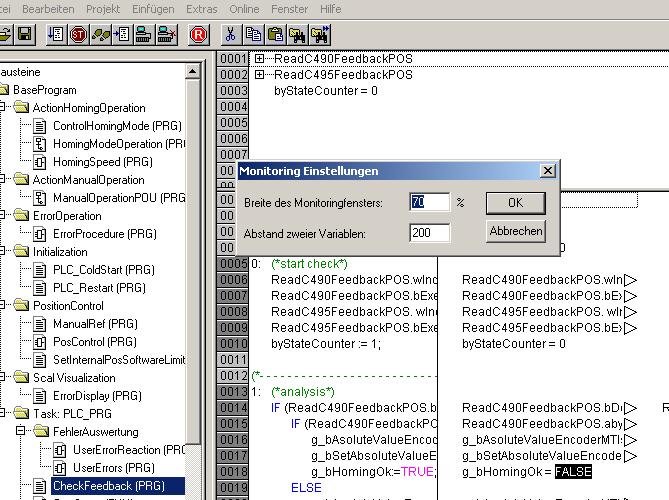This screenshot has height=500, width=669.
Task: Click the Stop (ST sign) toolbar icon
Action: (78, 34)
